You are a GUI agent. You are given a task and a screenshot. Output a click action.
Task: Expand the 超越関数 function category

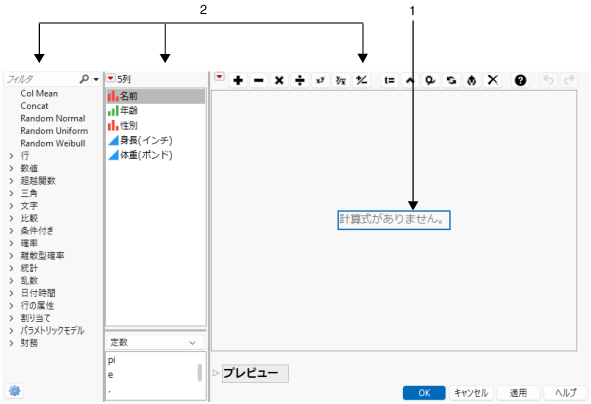(x=11, y=181)
